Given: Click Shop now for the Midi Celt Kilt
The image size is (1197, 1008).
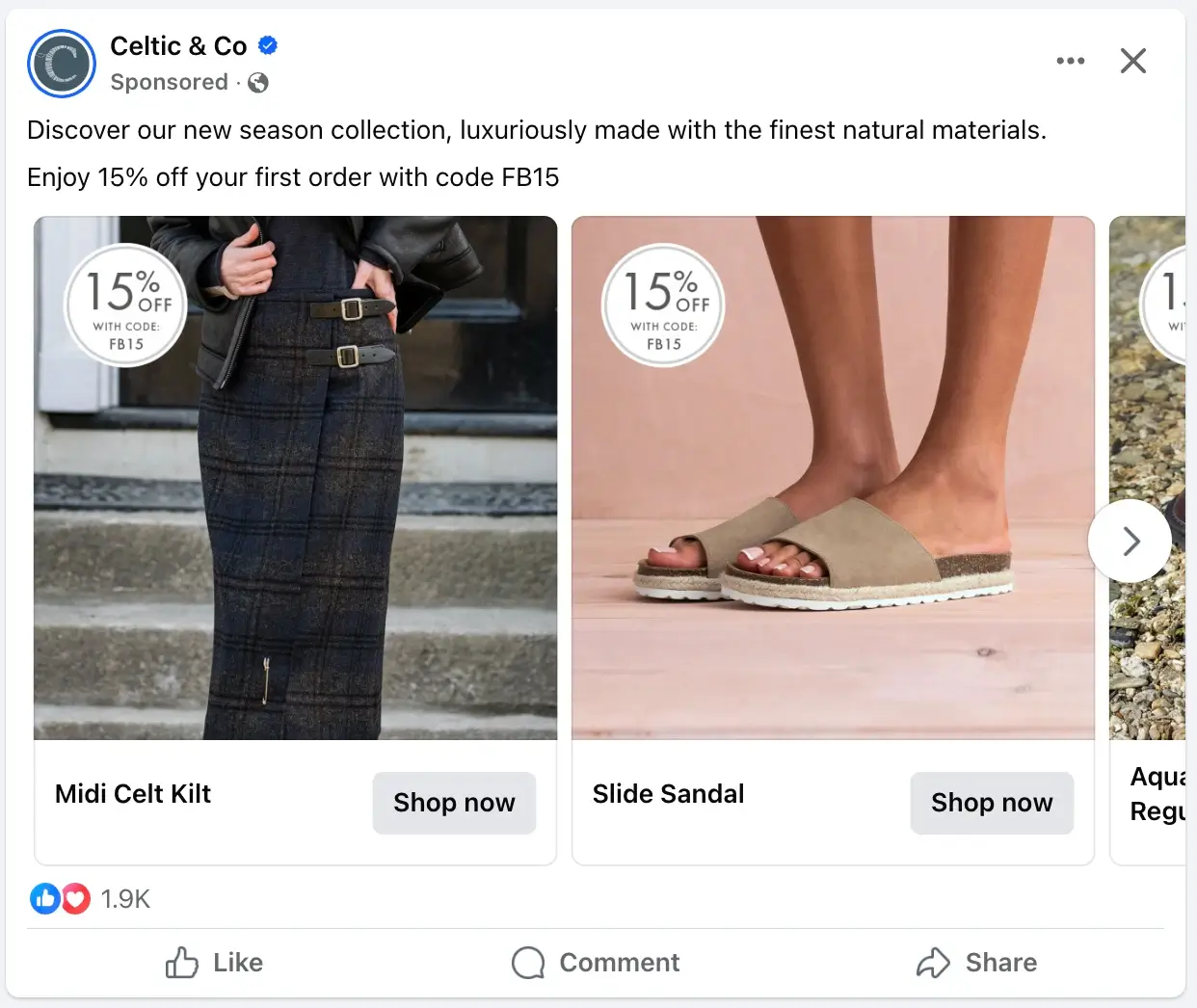Looking at the screenshot, I should pos(454,803).
